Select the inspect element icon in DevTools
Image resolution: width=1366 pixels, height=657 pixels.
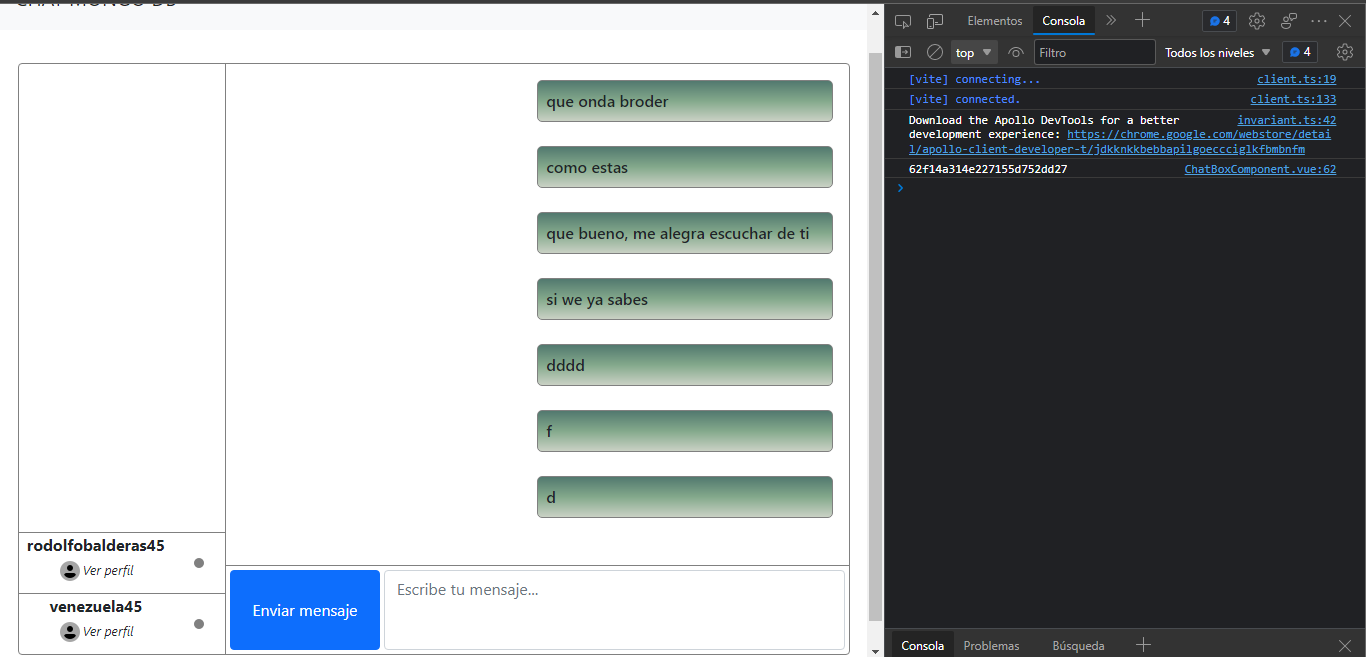pyautogui.click(x=903, y=20)
